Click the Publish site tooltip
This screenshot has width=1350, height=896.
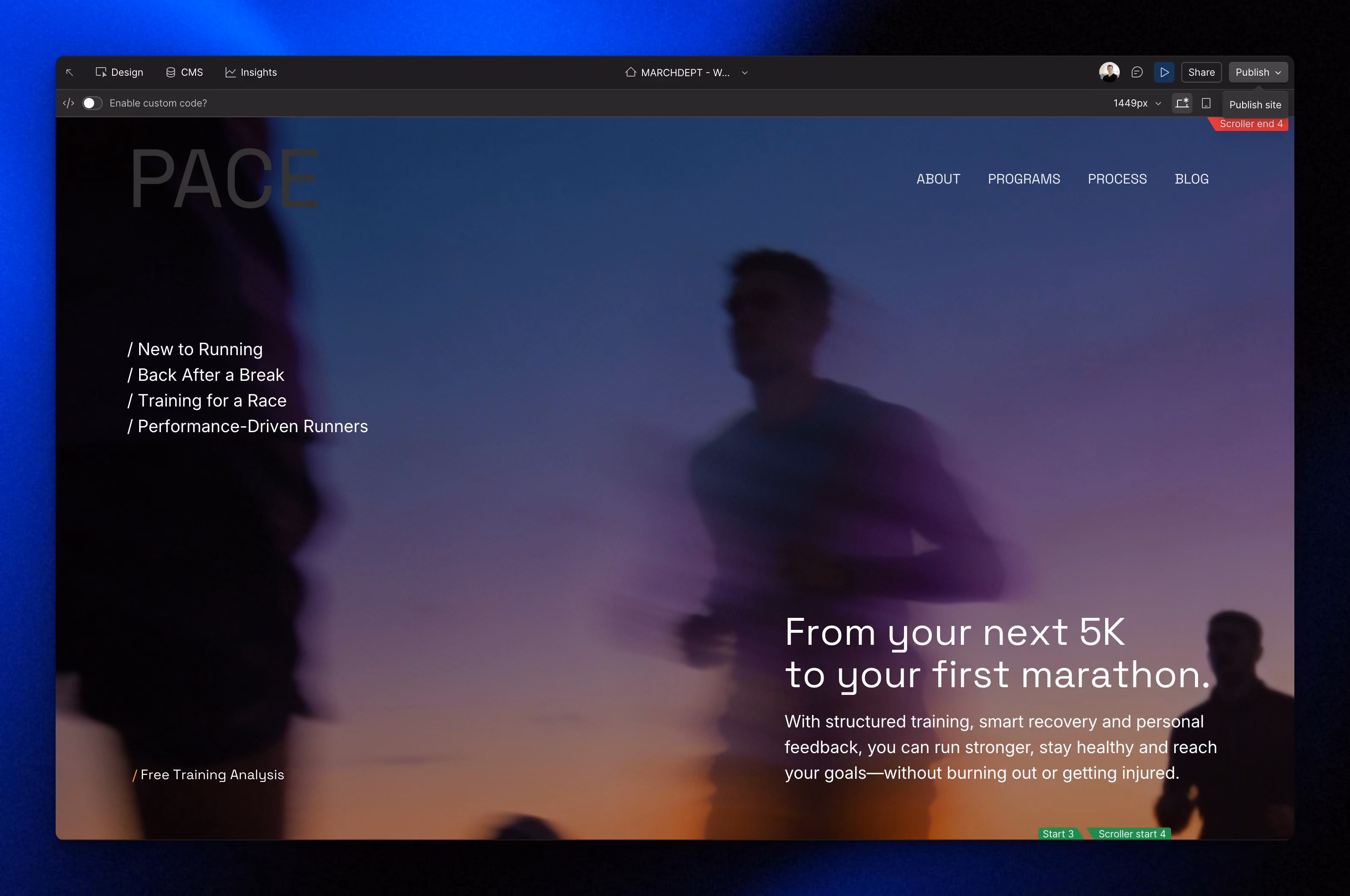click(1255, 104)
